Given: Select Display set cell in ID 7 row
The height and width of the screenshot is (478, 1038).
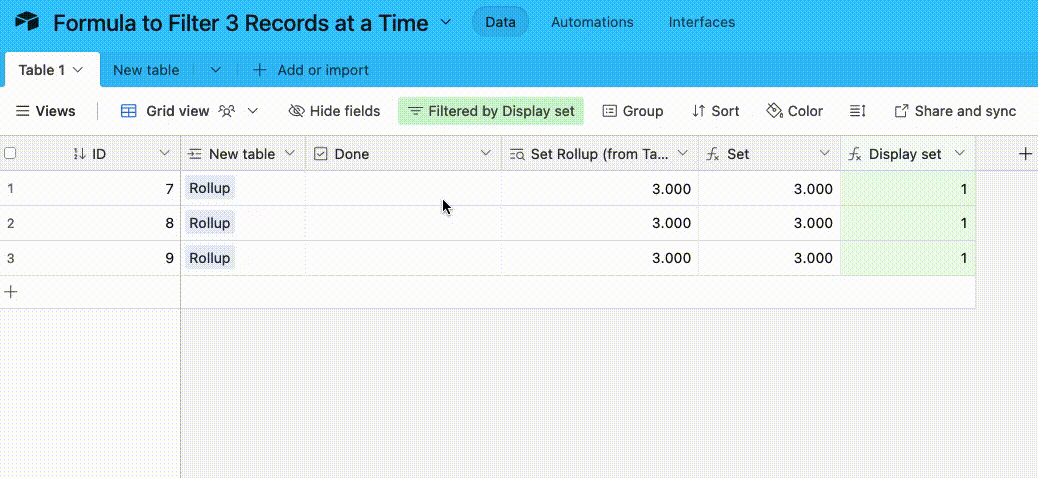Looking at the screenshot, I should 908,189.
